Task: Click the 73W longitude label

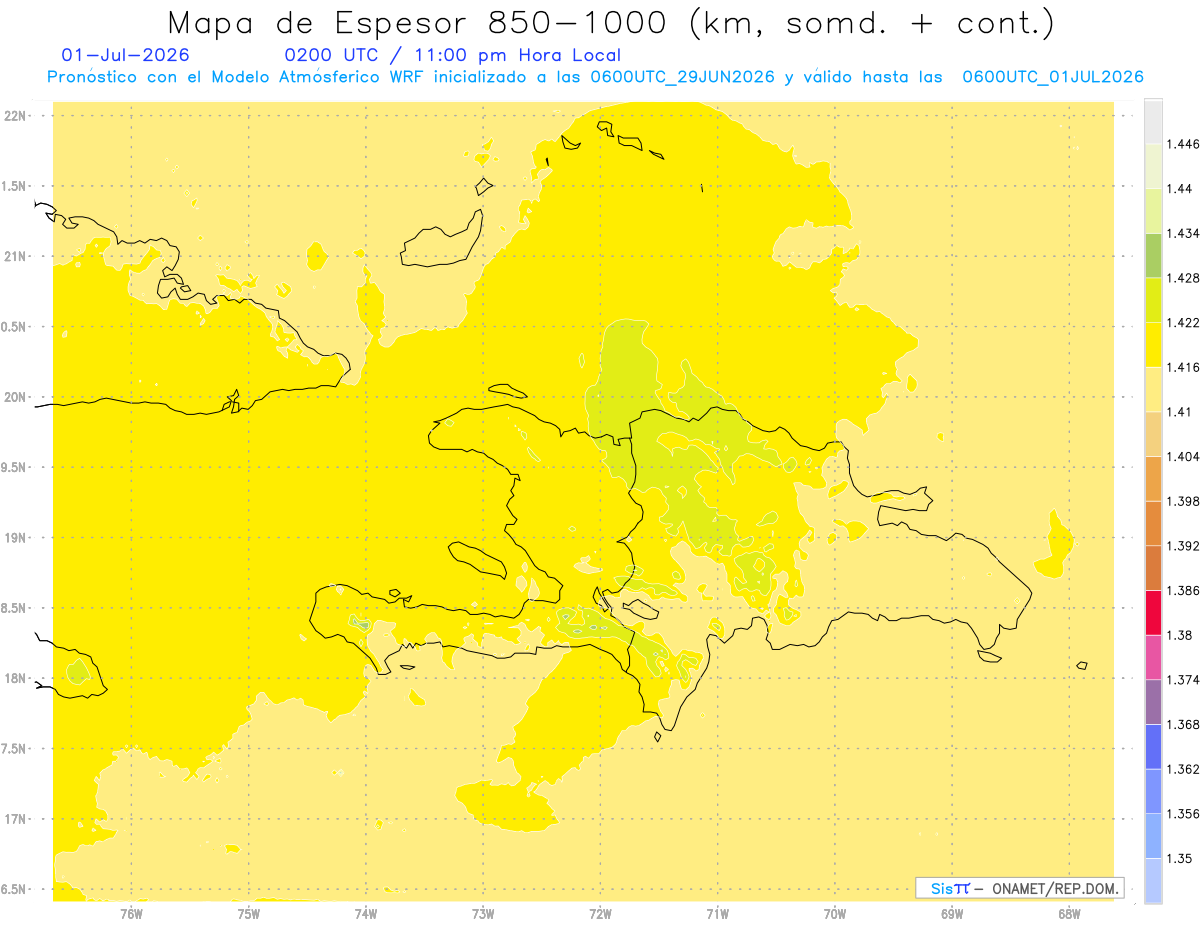Action: [483, 913]
